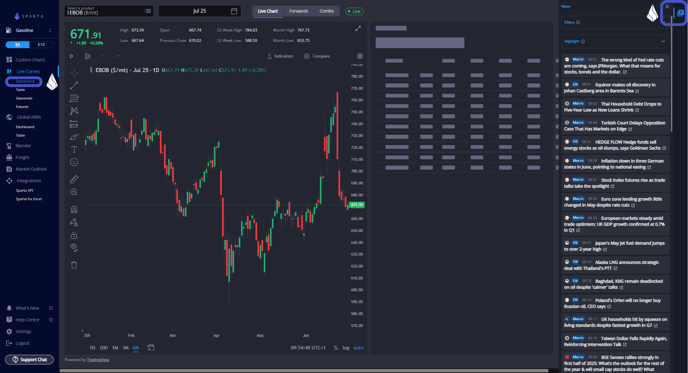Redo last chart action
This screenshot has width=688, height=373.
click(117, 56)
